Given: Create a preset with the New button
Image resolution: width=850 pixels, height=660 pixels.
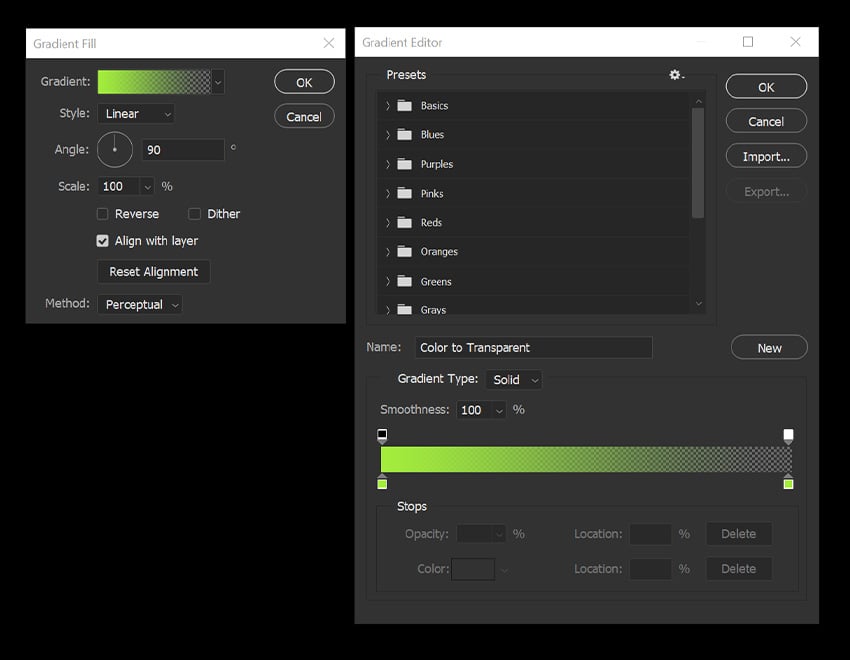Looking at the screenshot, I should tap(768, 347).
